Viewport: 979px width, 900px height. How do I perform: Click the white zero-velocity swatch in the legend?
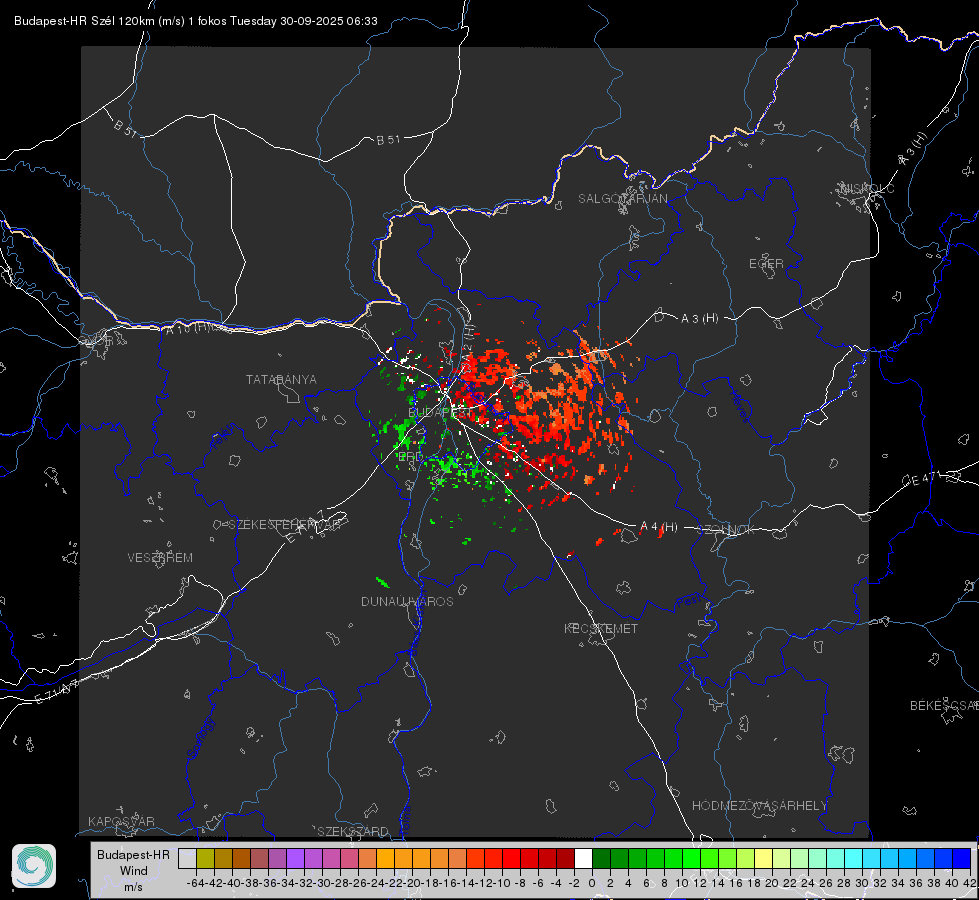[583, 858]
